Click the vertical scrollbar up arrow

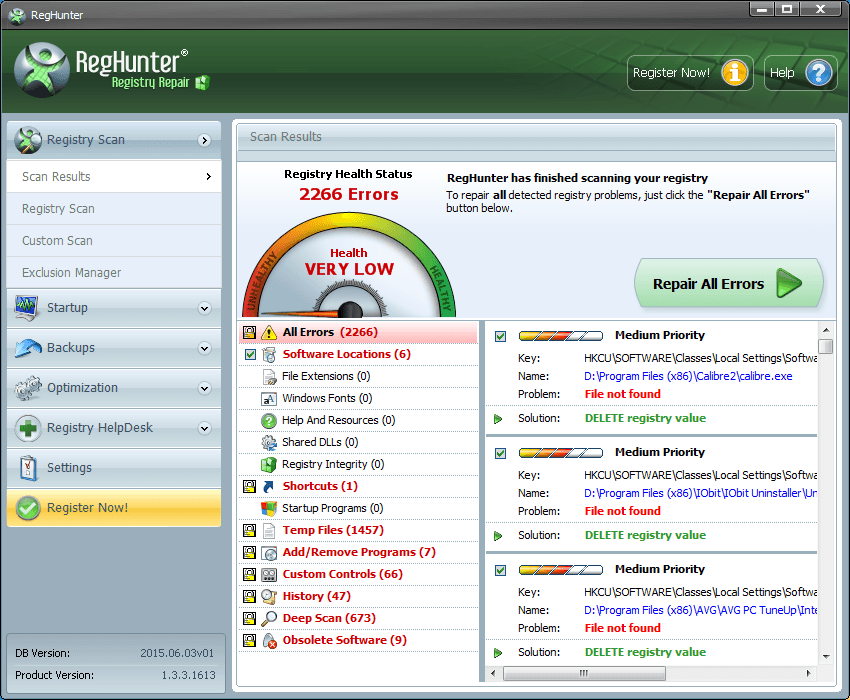click(826, 330)
